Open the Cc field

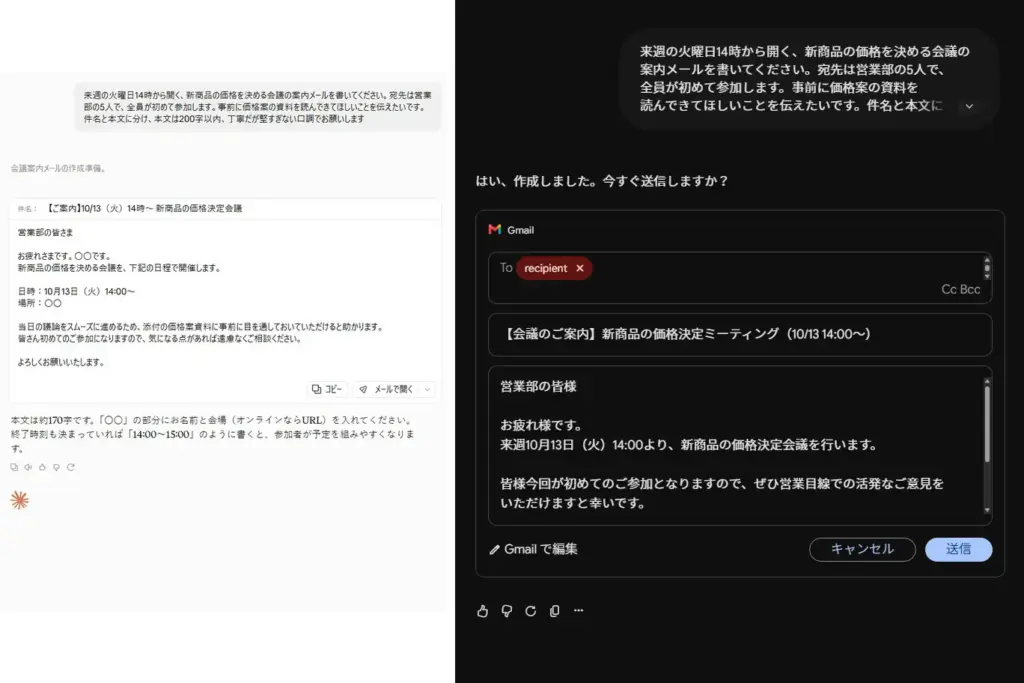[x=948, y=289]
